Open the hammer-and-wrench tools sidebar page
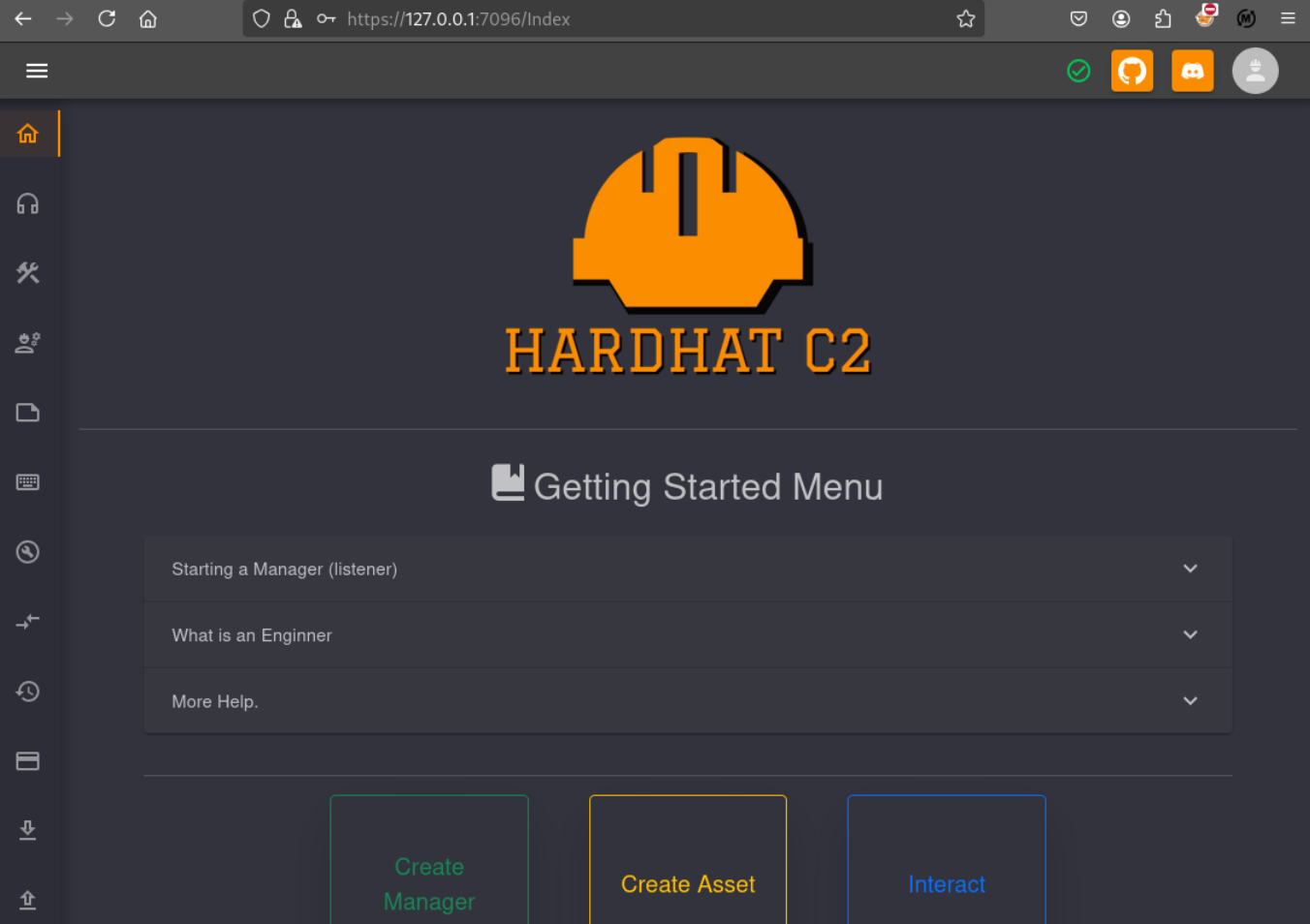 tap(28, 273)
